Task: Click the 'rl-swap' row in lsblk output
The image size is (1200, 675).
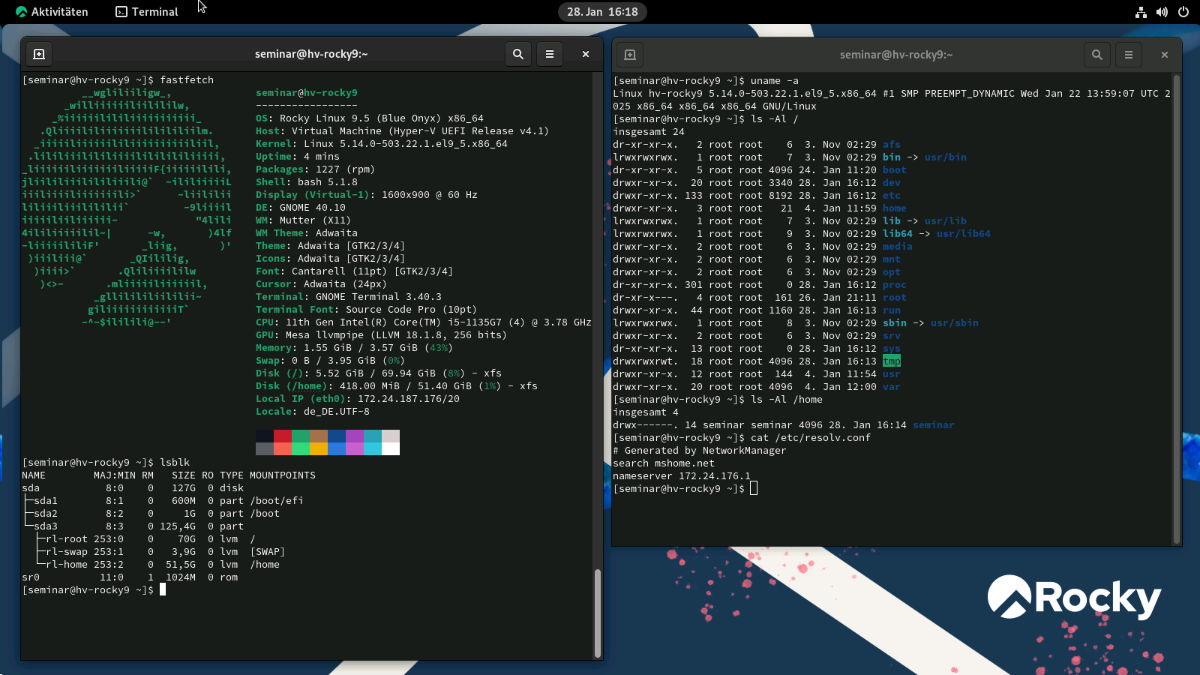Action: pos(155,551)
